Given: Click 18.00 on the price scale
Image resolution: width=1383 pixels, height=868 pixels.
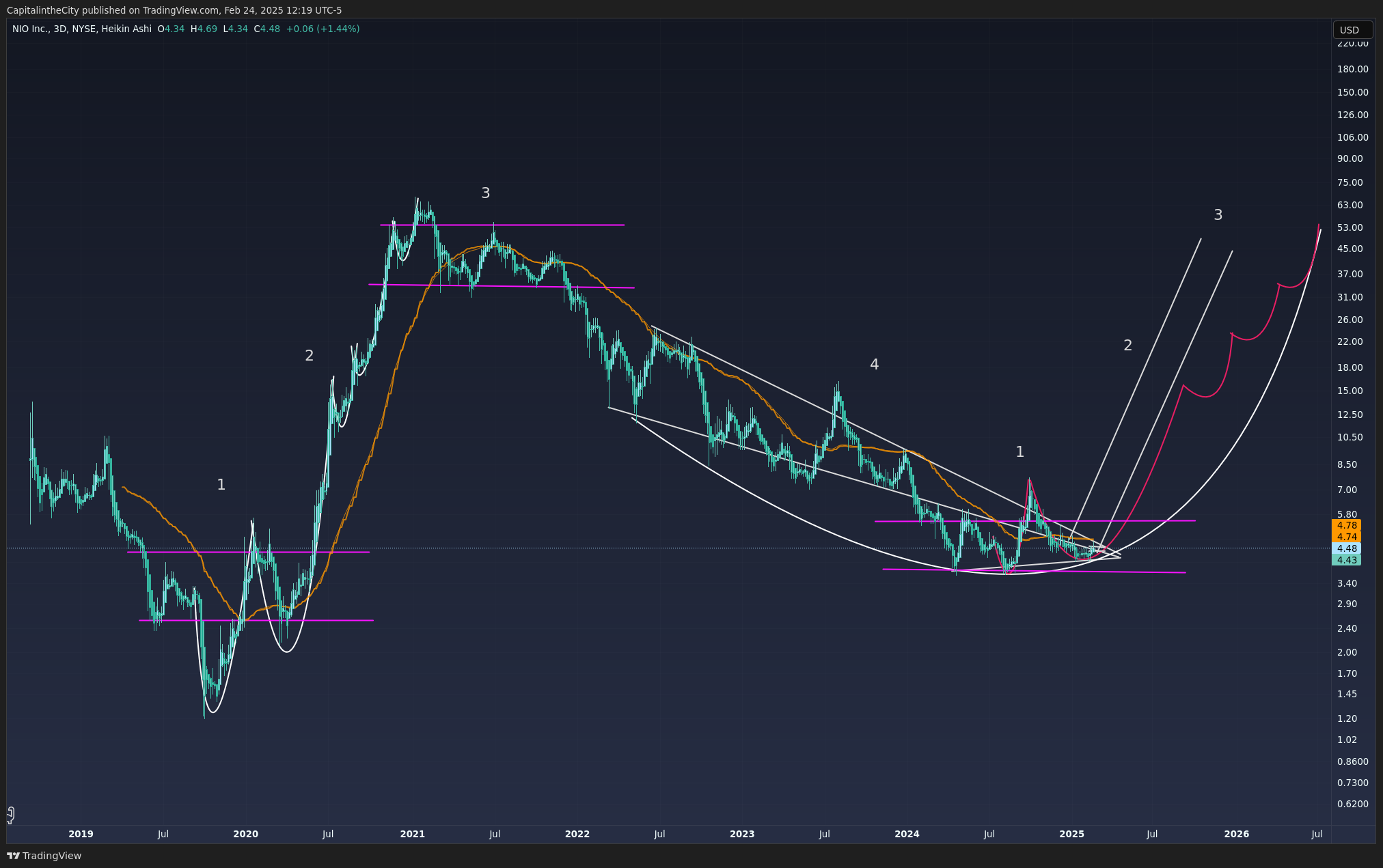Looking at the screenshot, I should [x=1350, y=367].
